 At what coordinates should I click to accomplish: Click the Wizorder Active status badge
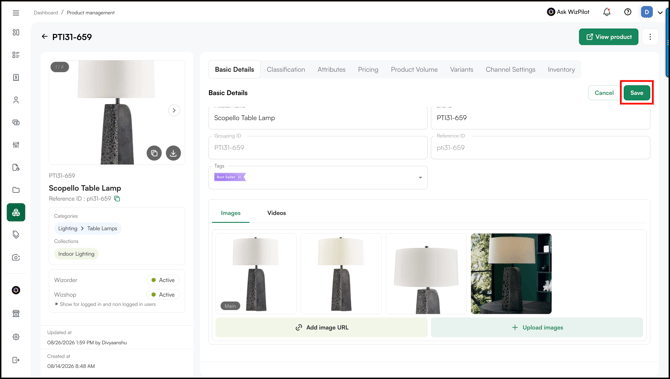(x=163, y=280)
